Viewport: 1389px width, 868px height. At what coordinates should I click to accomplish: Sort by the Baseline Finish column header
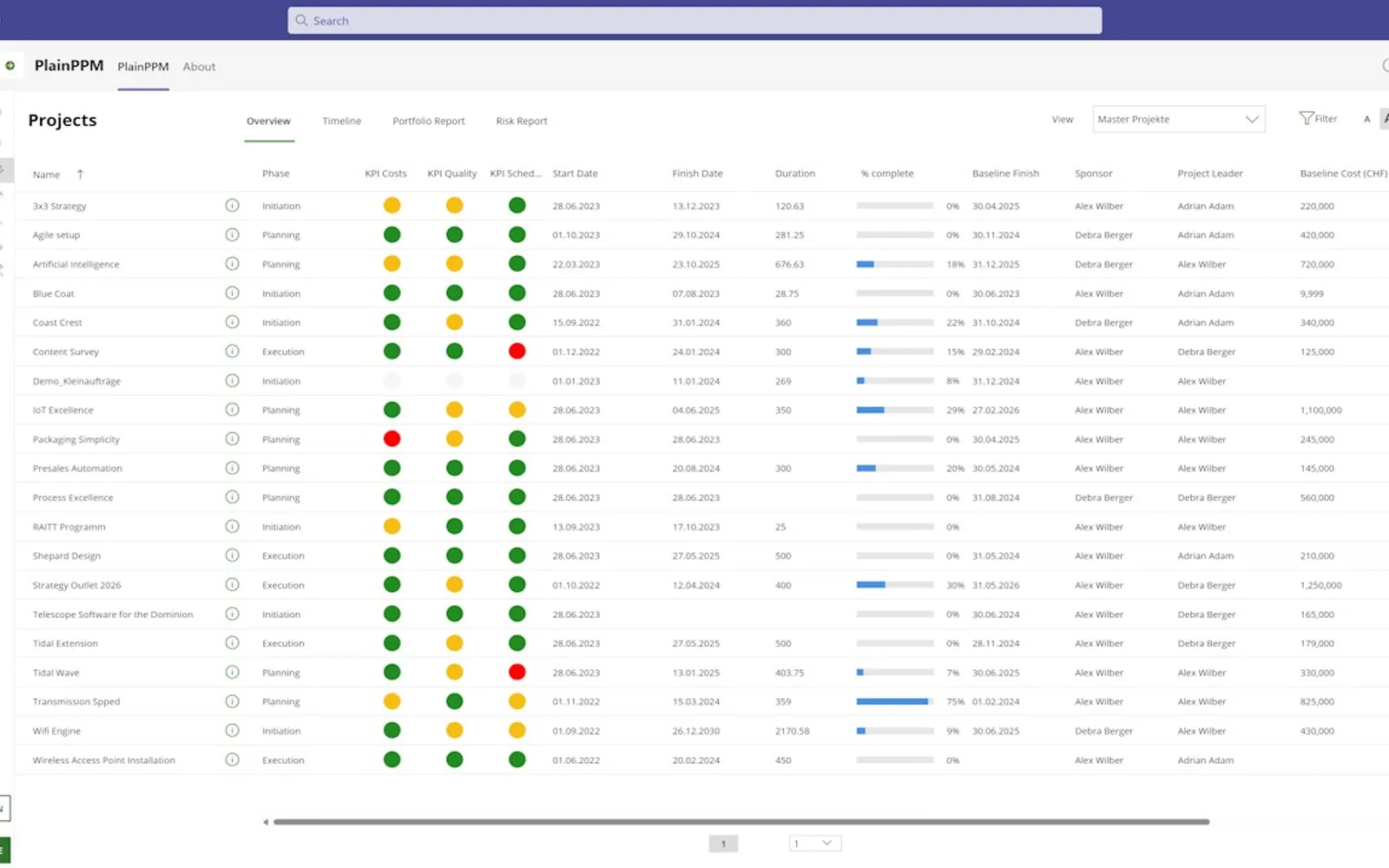[x=1005, y=174]
